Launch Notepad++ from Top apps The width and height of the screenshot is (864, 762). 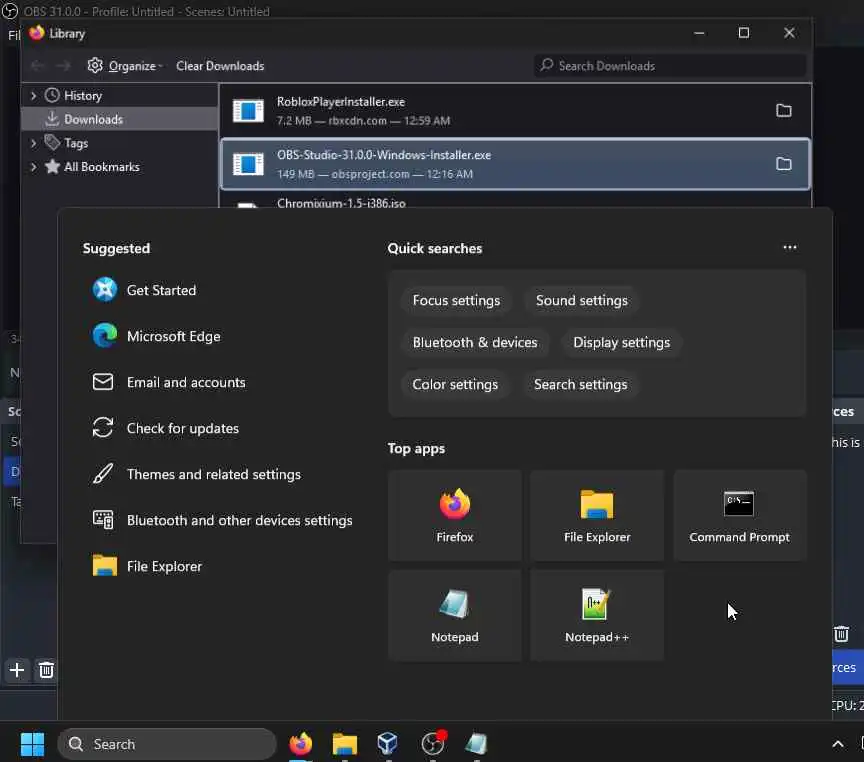click(x=597, y=615)
